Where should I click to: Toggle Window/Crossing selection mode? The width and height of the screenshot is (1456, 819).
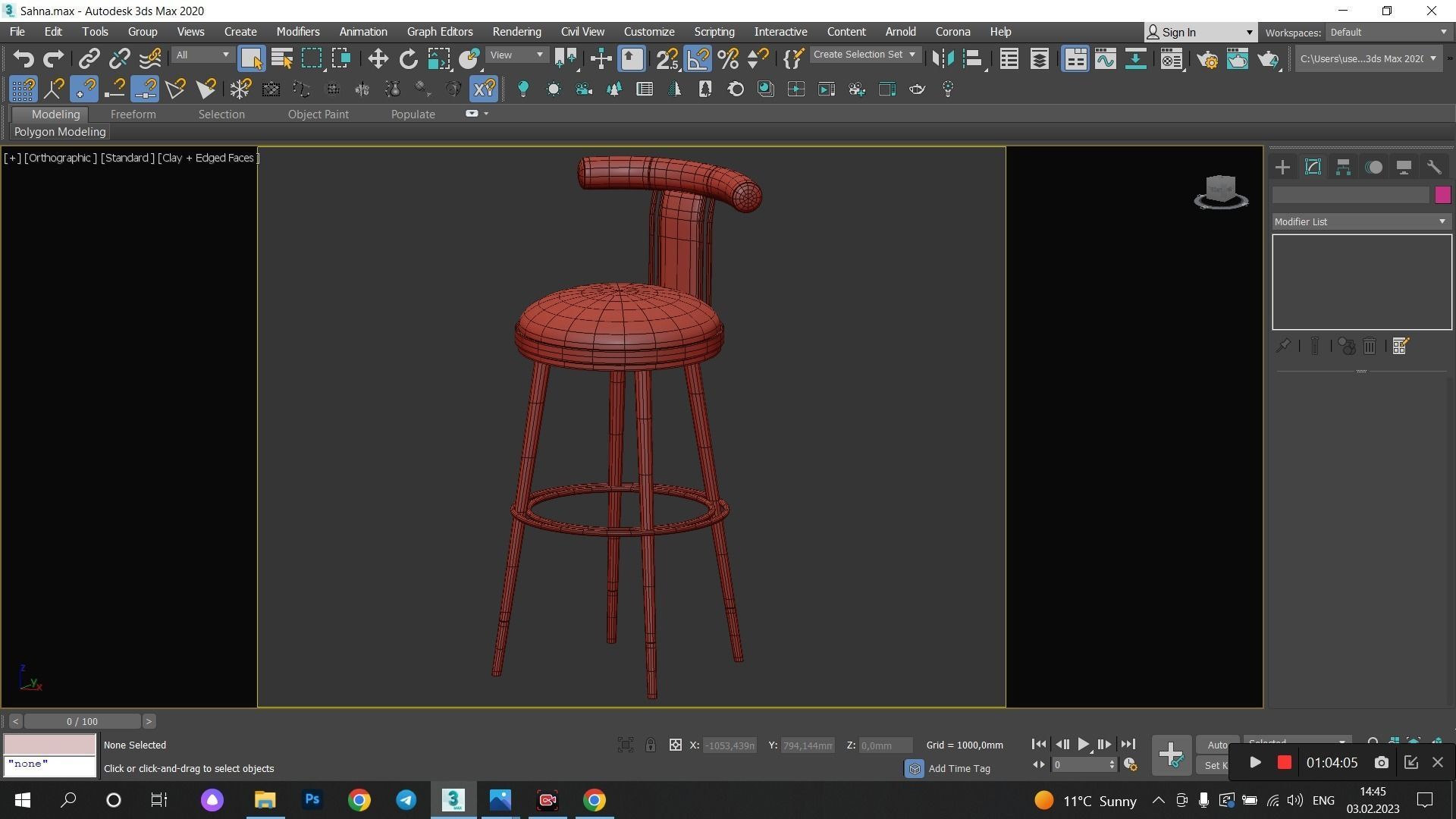click(341, 58)
